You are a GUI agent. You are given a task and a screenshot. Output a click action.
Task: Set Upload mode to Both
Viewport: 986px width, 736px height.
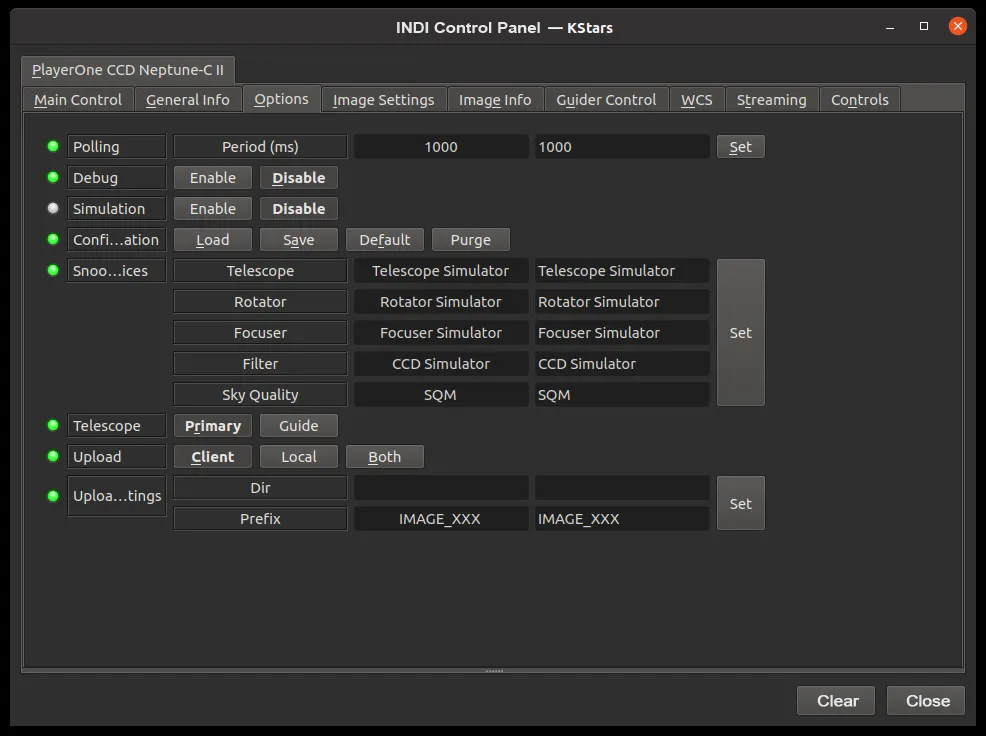click(385, 456)
